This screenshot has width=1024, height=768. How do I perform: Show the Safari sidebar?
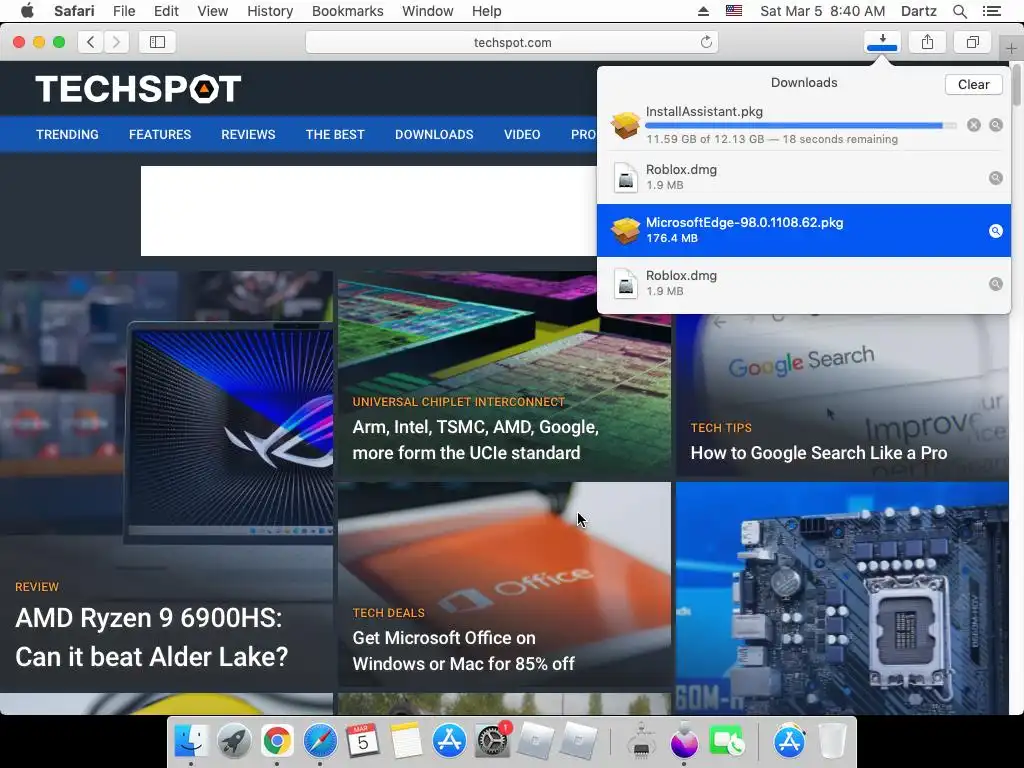(x=157, y=42)
